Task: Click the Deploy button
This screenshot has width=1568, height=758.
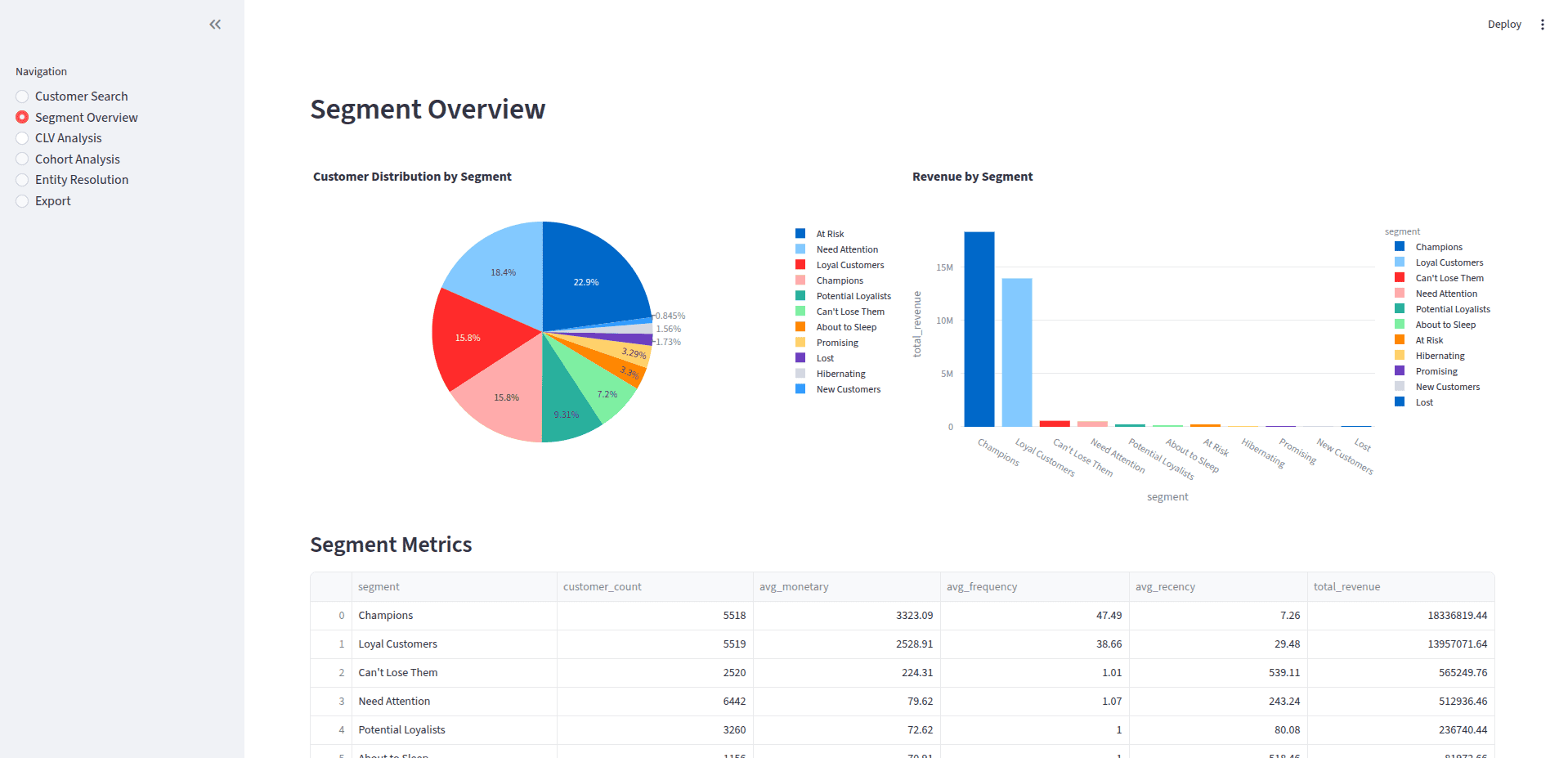Action: pos(1503,24)
